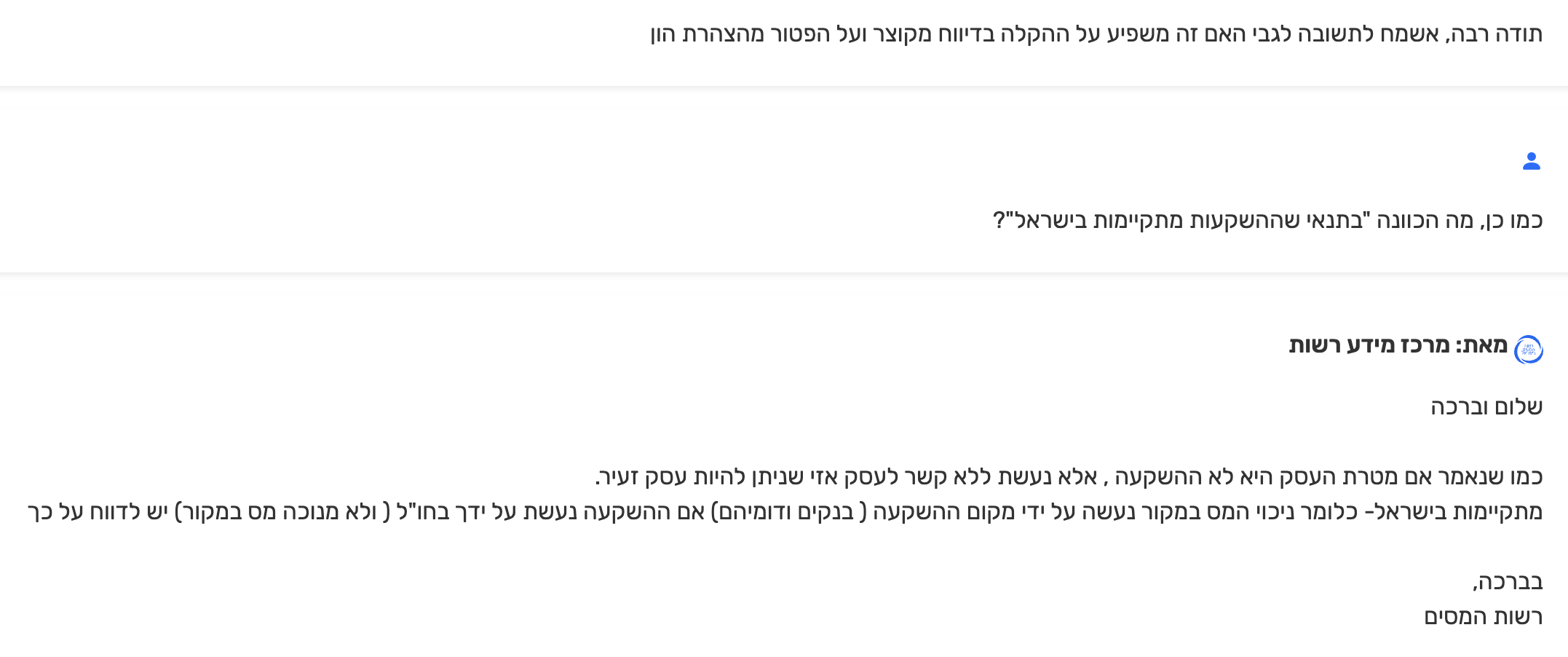
Task: Click the phrase 'יש לדווח על כך'
Action: pos(99,512)
